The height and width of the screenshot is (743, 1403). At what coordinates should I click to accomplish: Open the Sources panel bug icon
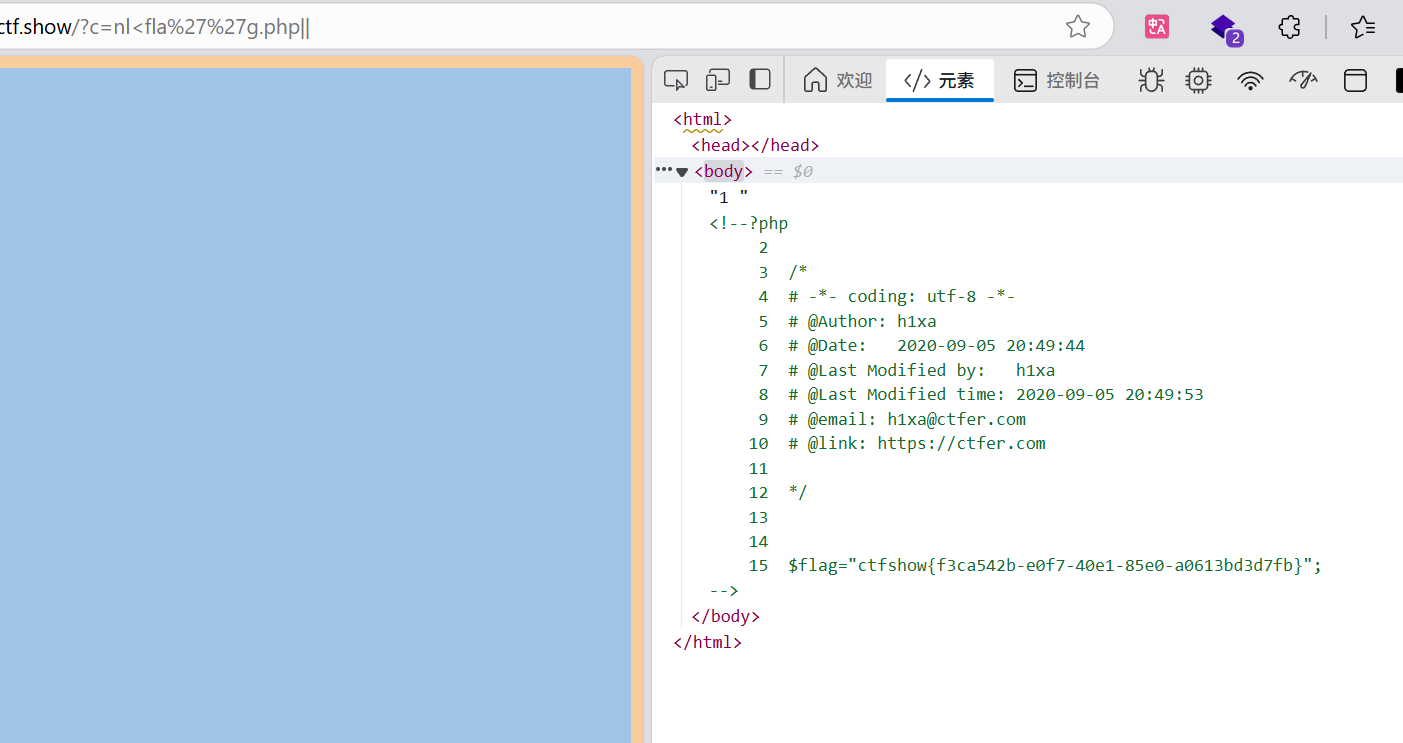click(1151, 81)
